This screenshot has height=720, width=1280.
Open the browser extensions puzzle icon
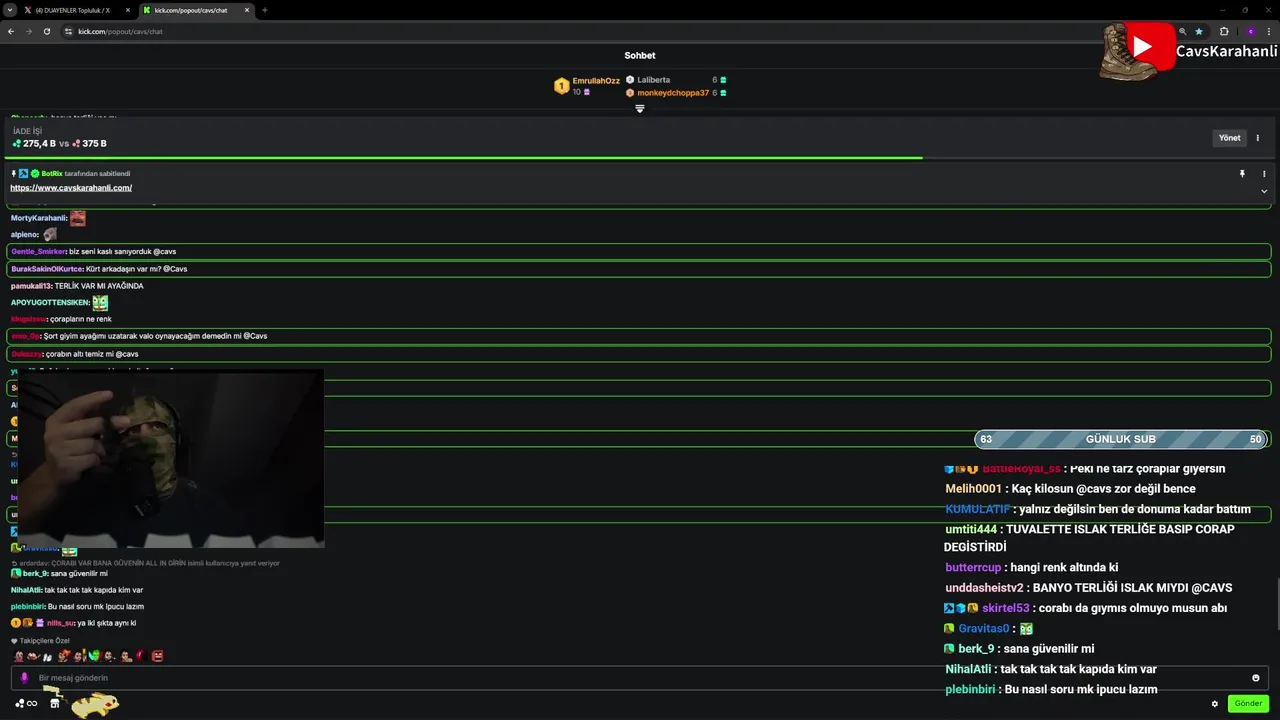pyautogui.click(x=1224, y=31)
